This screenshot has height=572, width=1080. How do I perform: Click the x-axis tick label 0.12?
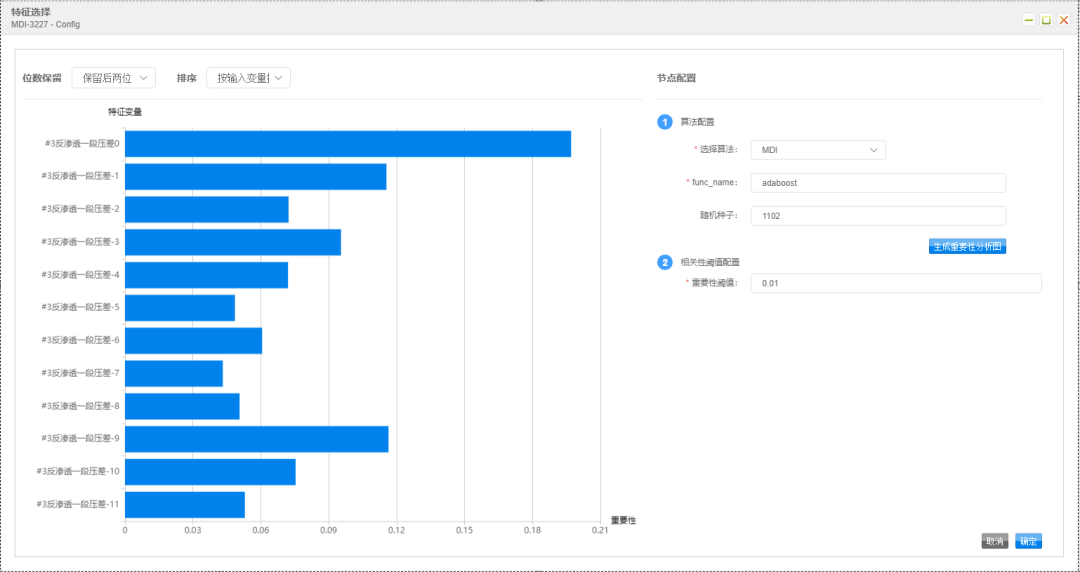point(396,531)
